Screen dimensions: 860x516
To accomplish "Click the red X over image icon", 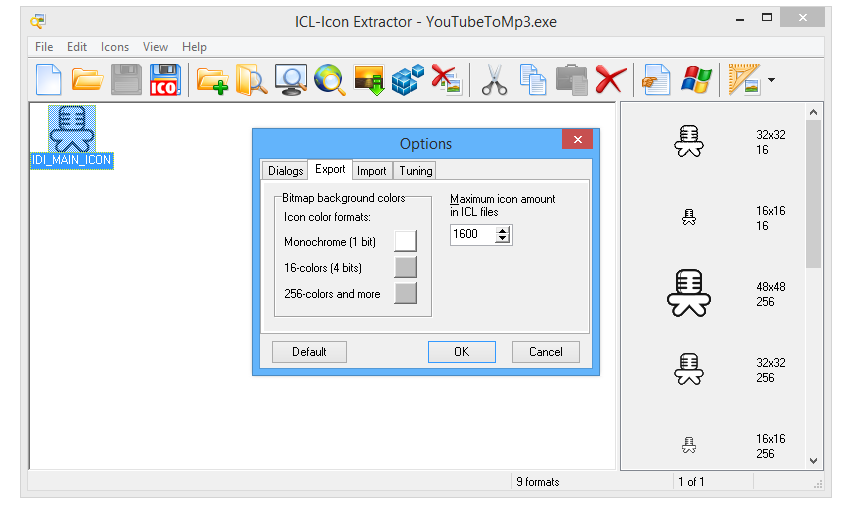I will coord(446,80).
